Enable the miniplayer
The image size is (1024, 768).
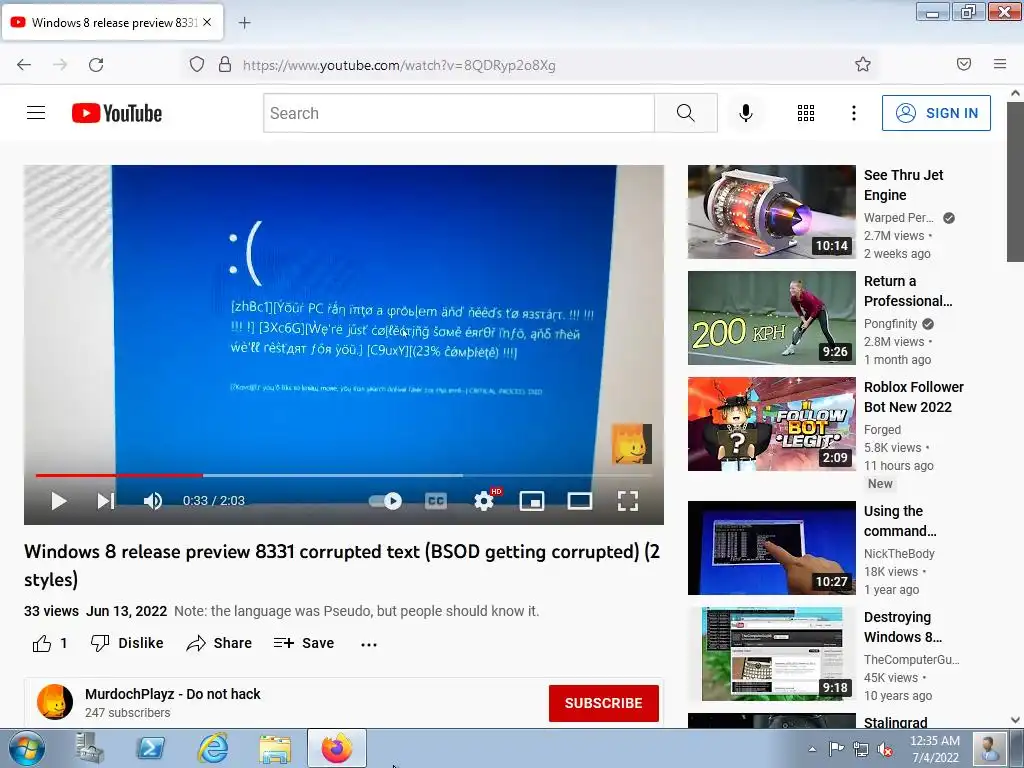pyautogui.click(x=532, y=501)
